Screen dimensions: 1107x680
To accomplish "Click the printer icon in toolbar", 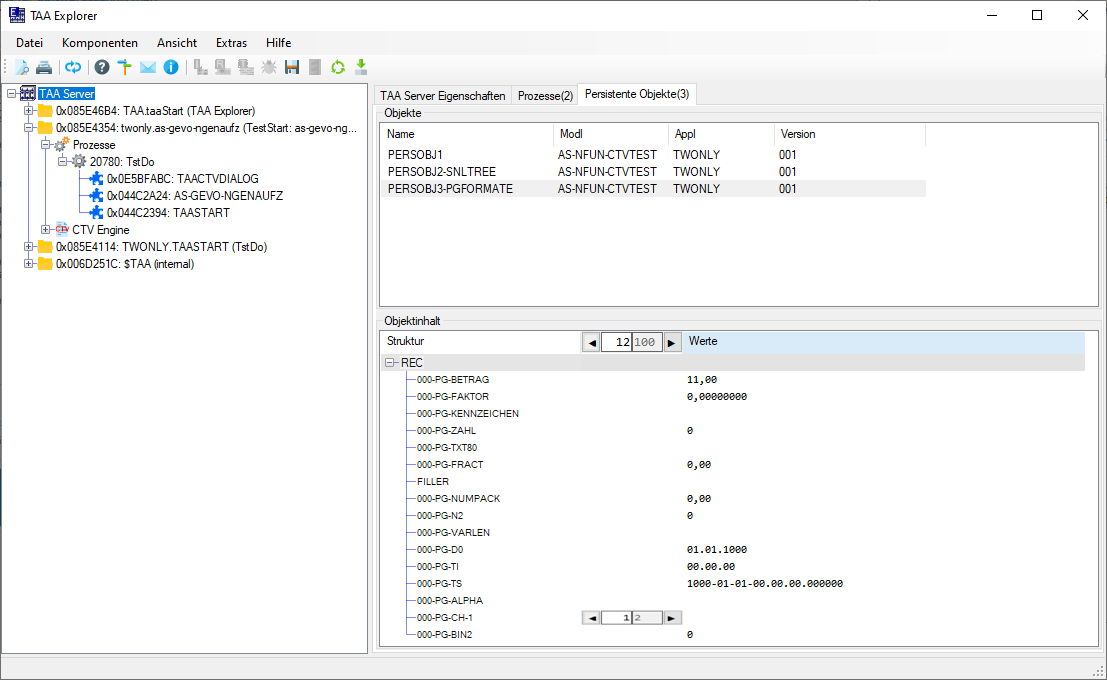I will 44,67.
